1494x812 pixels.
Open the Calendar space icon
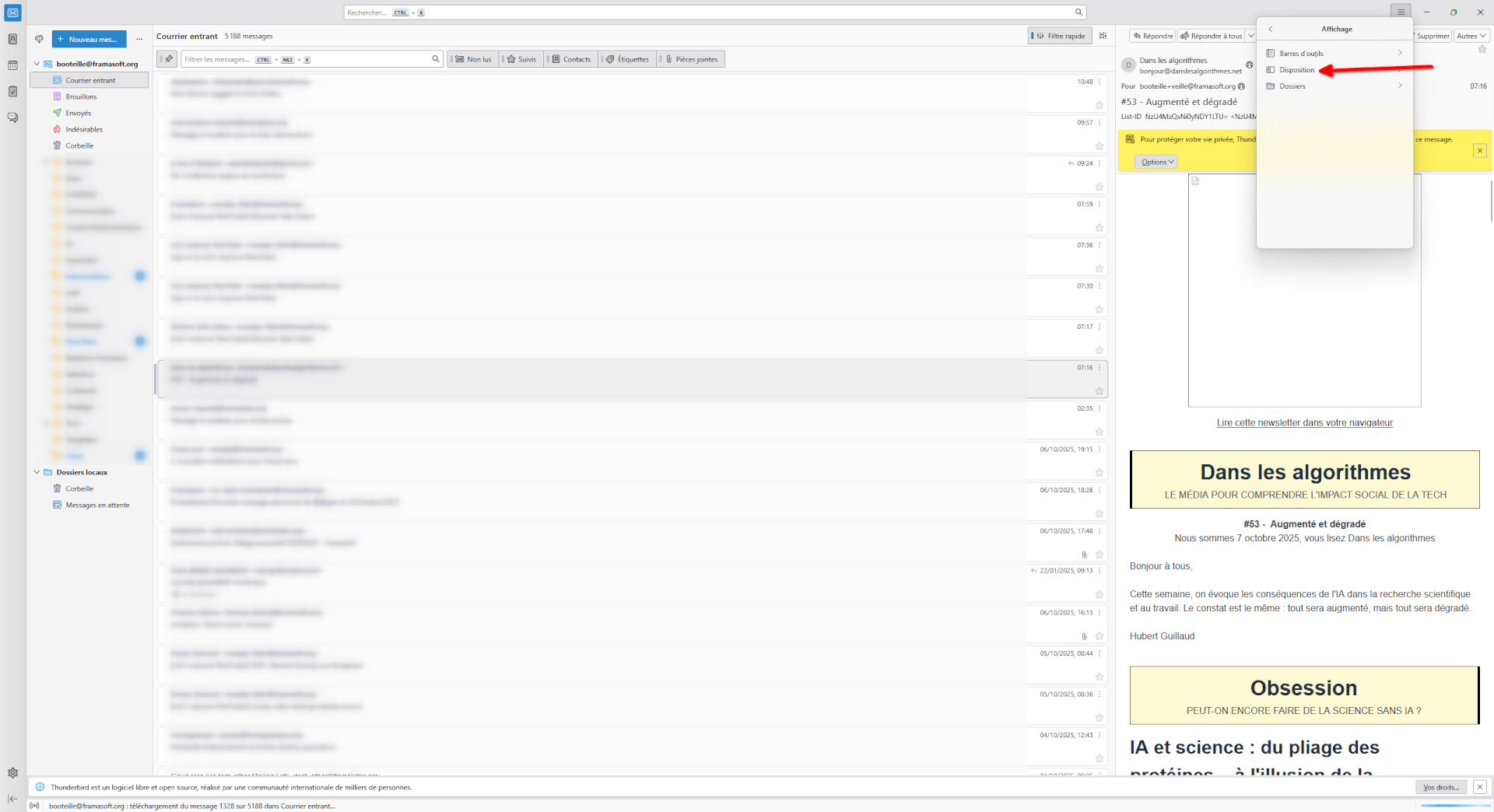pos(12,65)
